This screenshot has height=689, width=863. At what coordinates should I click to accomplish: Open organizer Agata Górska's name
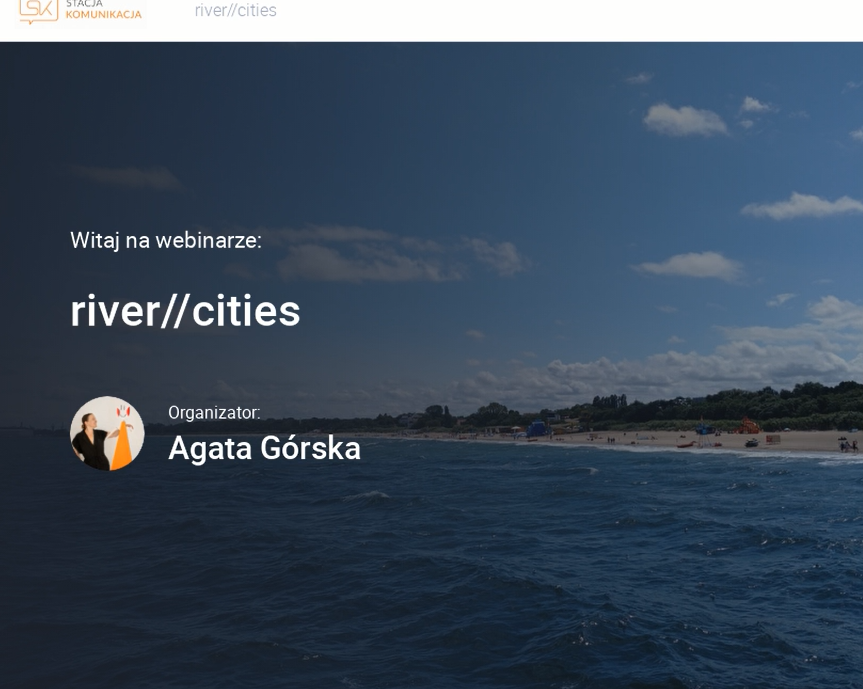pyautogui.click(x=264, y=448)
